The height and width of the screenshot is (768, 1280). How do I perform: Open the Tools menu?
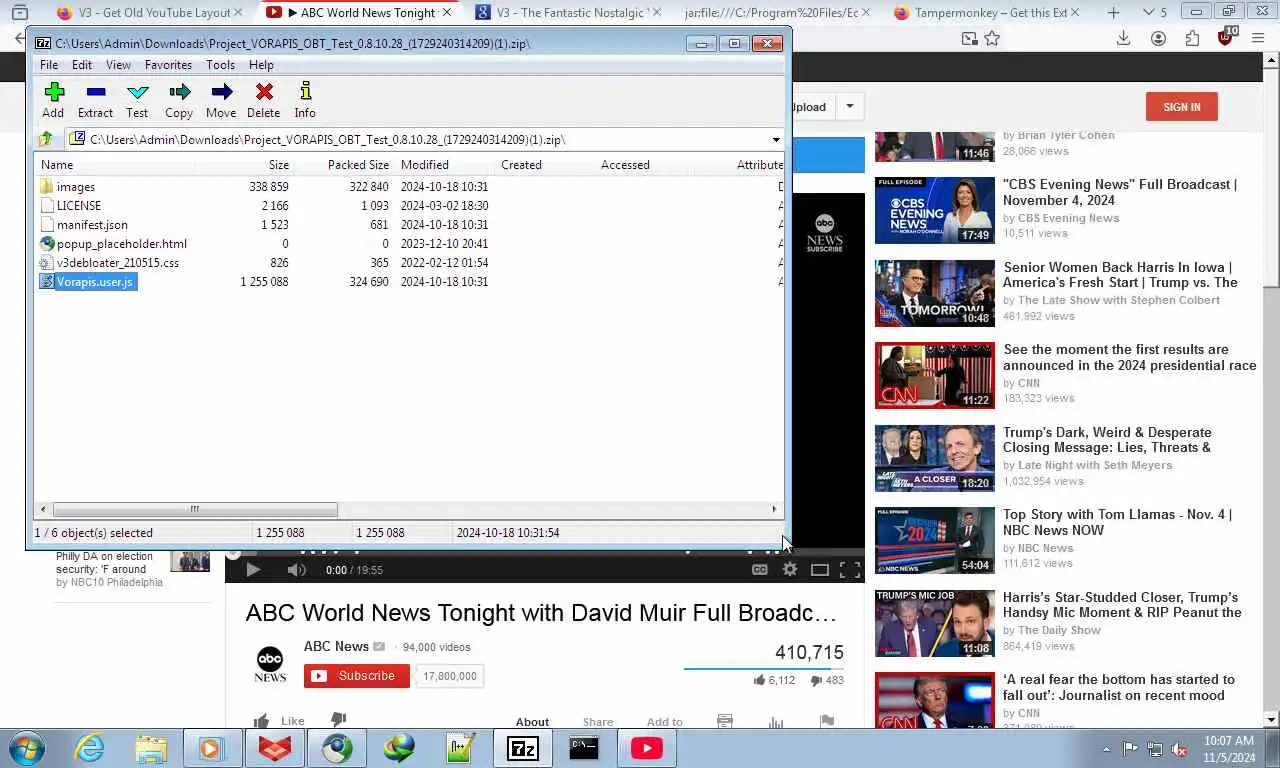click(220, 65)
